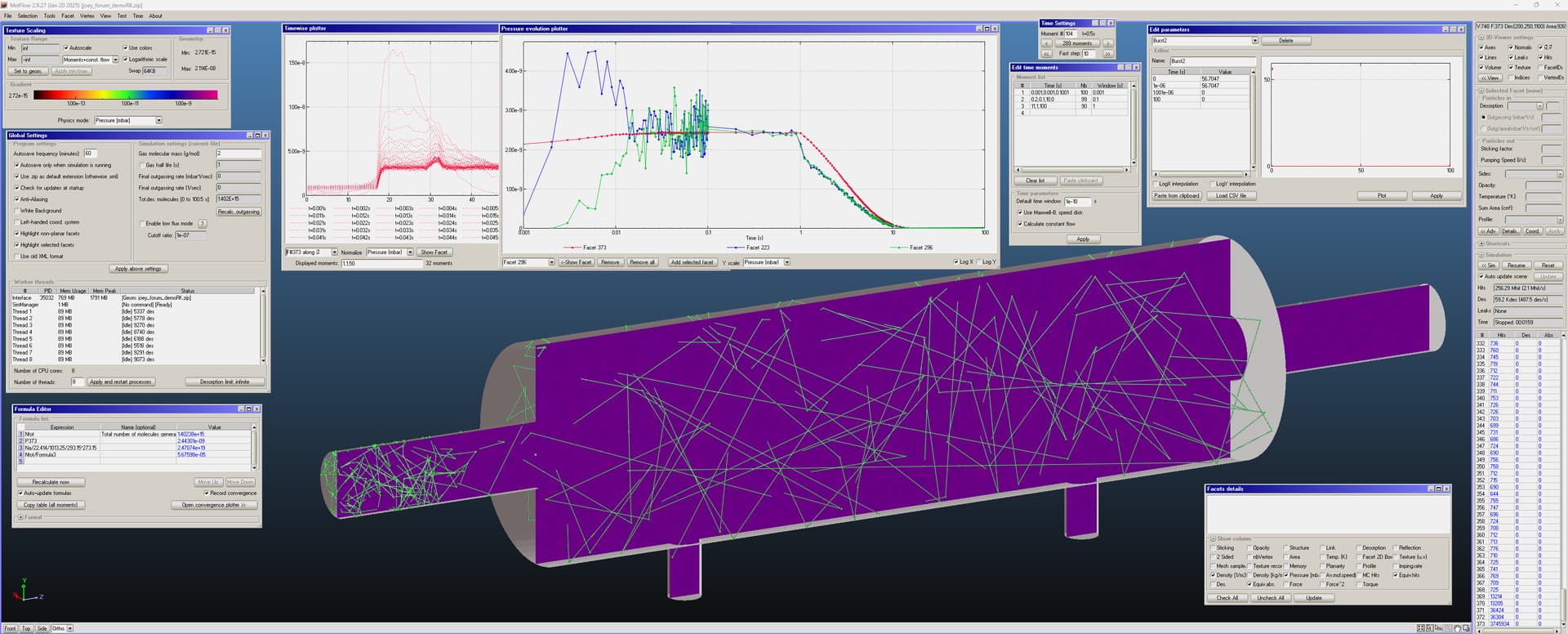
Task: Click the Autosave frequency input field
Action: [90, 153]
